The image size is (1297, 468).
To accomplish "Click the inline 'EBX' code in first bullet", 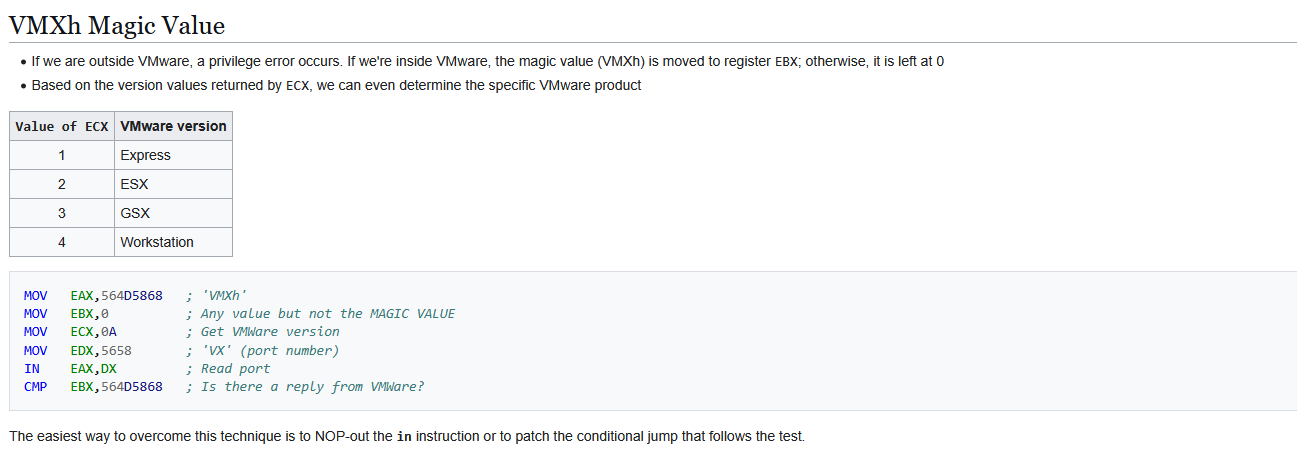I will pos(786,62).
